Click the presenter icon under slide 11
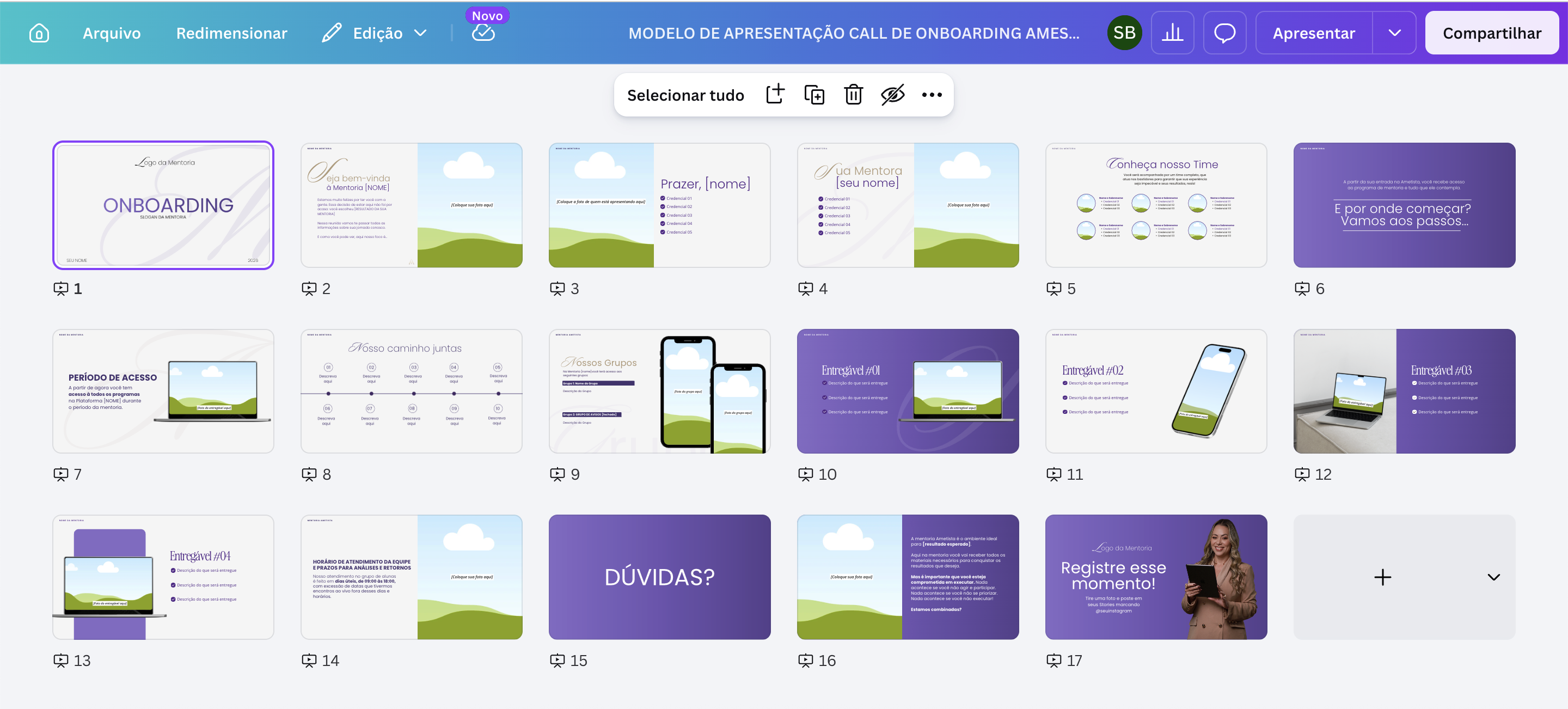1568x709 pixels. [x=1053, y=474]
